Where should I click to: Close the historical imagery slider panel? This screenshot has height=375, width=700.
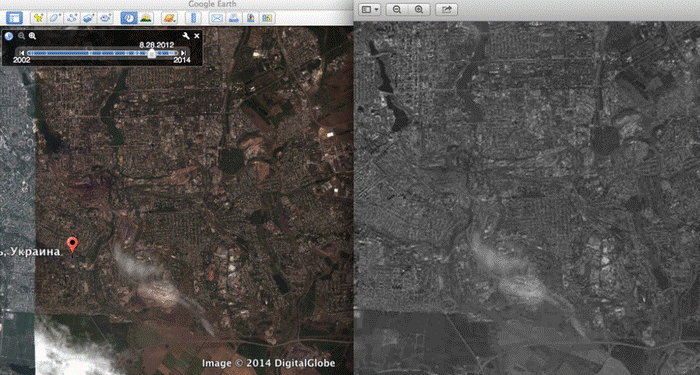(x=197, y=36)
